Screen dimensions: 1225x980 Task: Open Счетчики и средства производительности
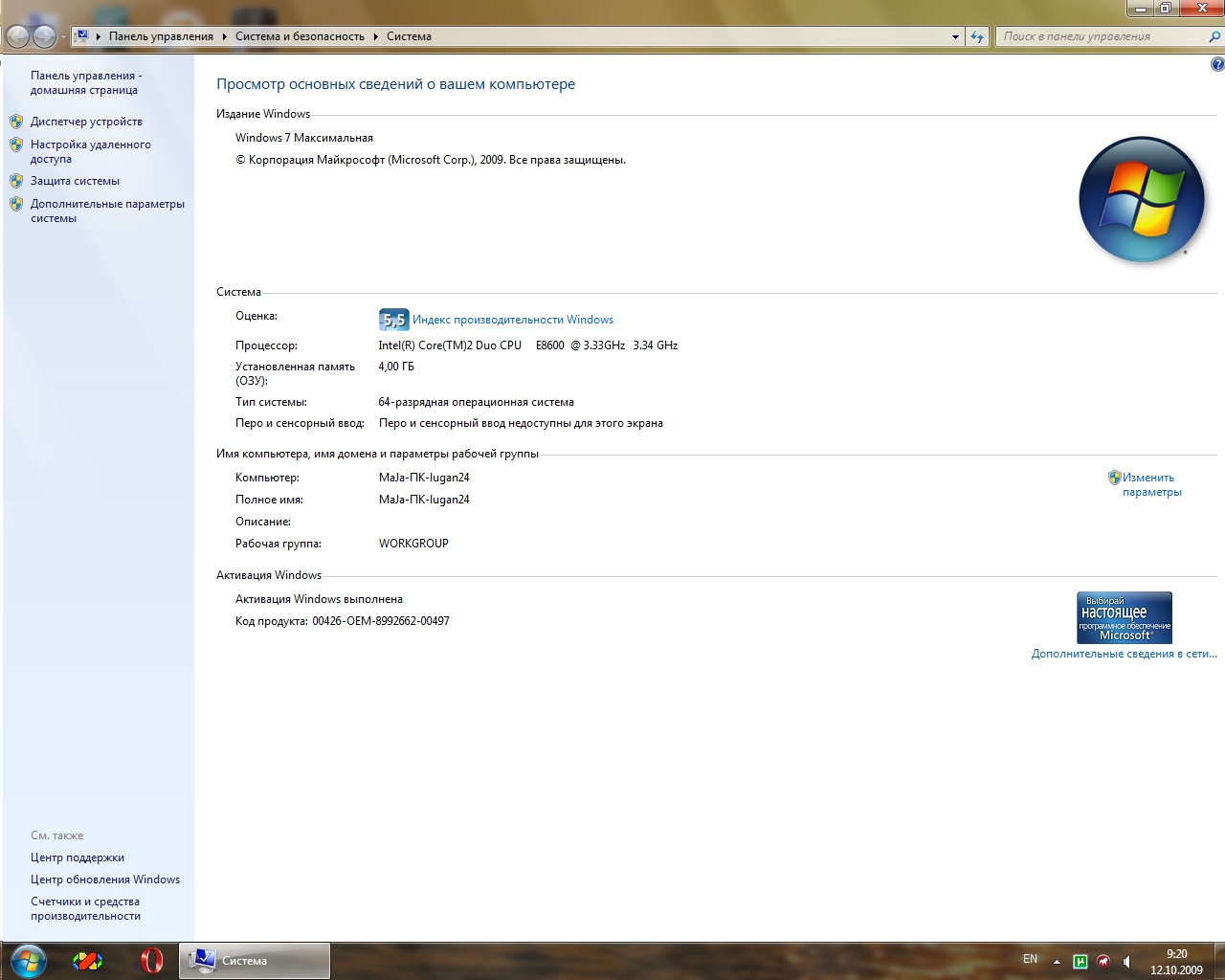click(x=85, y=908)
